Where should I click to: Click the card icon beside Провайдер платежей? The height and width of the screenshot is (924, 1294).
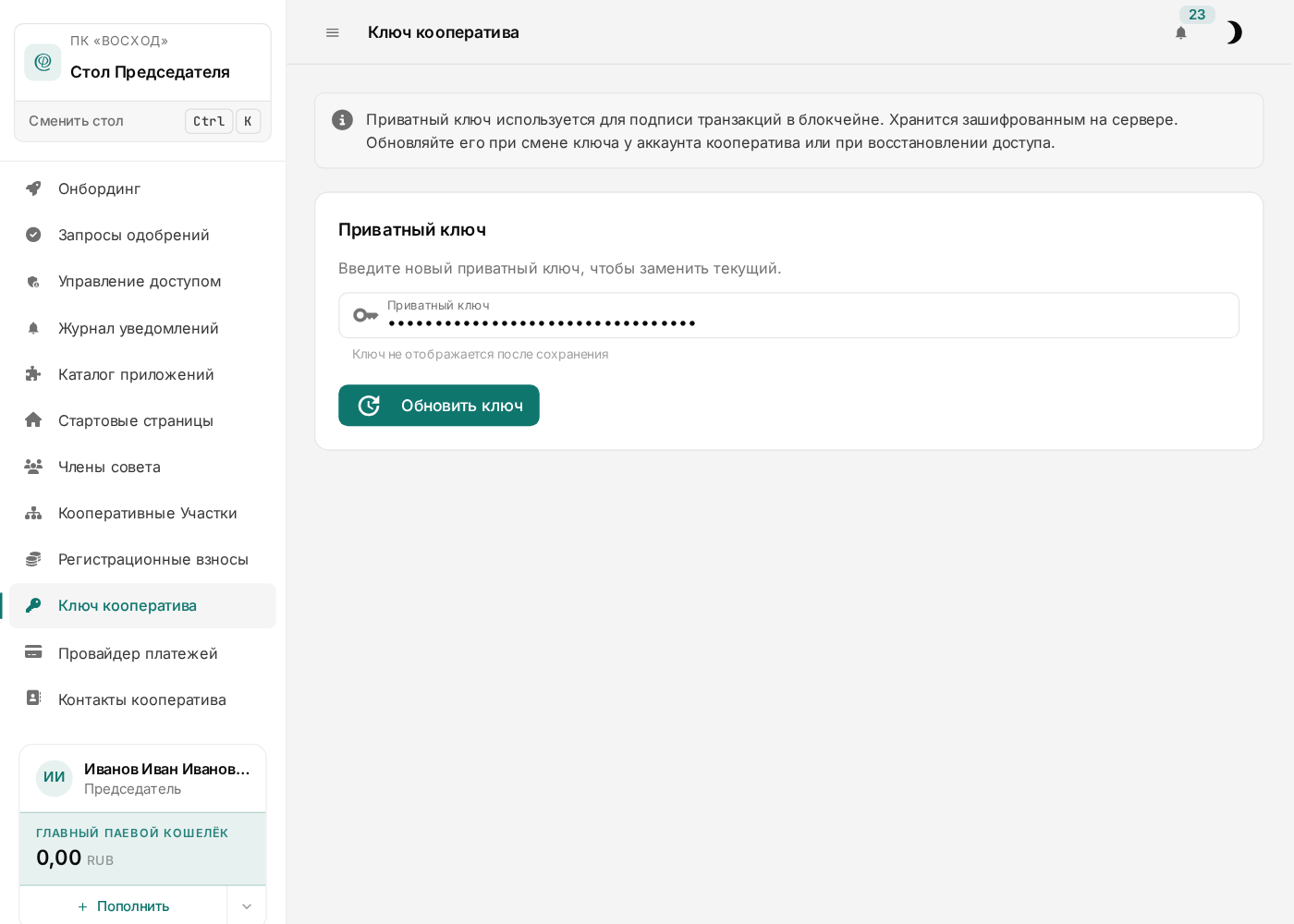point(33,652)
